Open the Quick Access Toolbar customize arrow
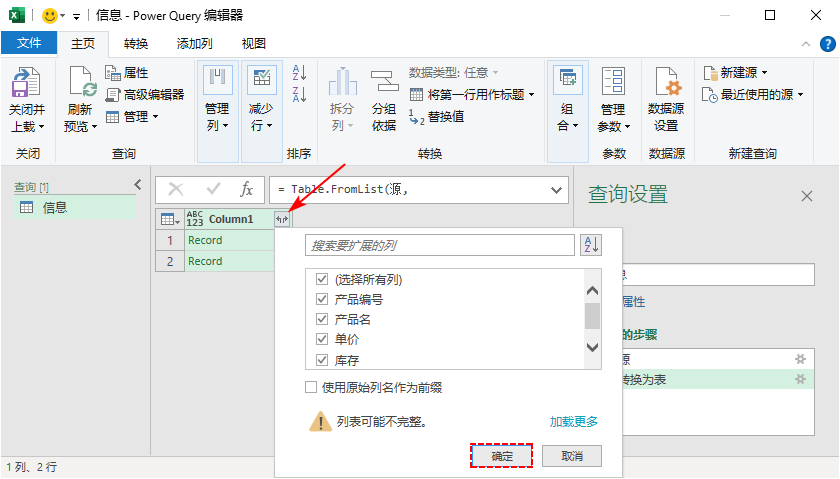Screen dimensions: 840x479 coord(77,17)
